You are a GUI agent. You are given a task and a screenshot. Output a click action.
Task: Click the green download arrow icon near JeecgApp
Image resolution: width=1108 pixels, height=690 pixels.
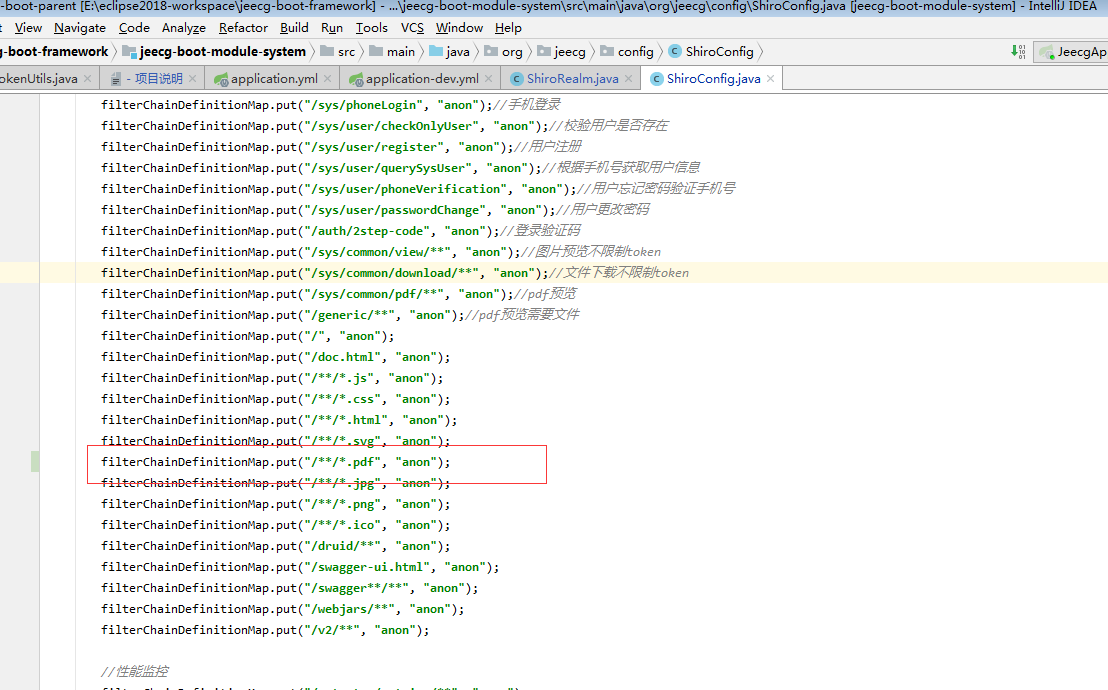1016,51
